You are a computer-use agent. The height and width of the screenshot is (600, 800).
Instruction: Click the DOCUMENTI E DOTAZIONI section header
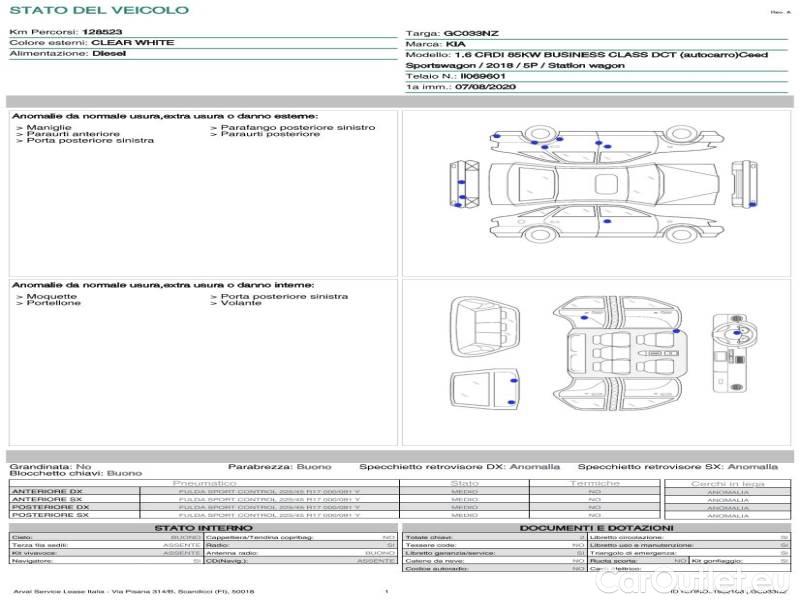(x=596, y=527)
